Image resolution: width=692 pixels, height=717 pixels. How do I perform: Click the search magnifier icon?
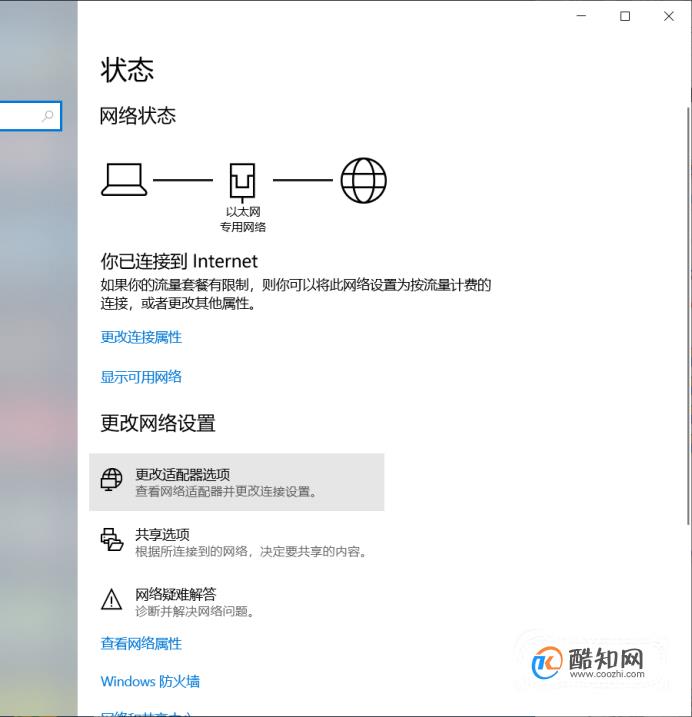tap(48, 116)
